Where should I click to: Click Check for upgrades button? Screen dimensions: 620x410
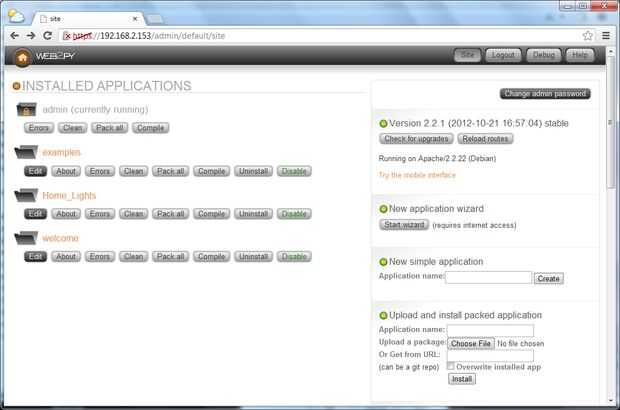[416, 139]
